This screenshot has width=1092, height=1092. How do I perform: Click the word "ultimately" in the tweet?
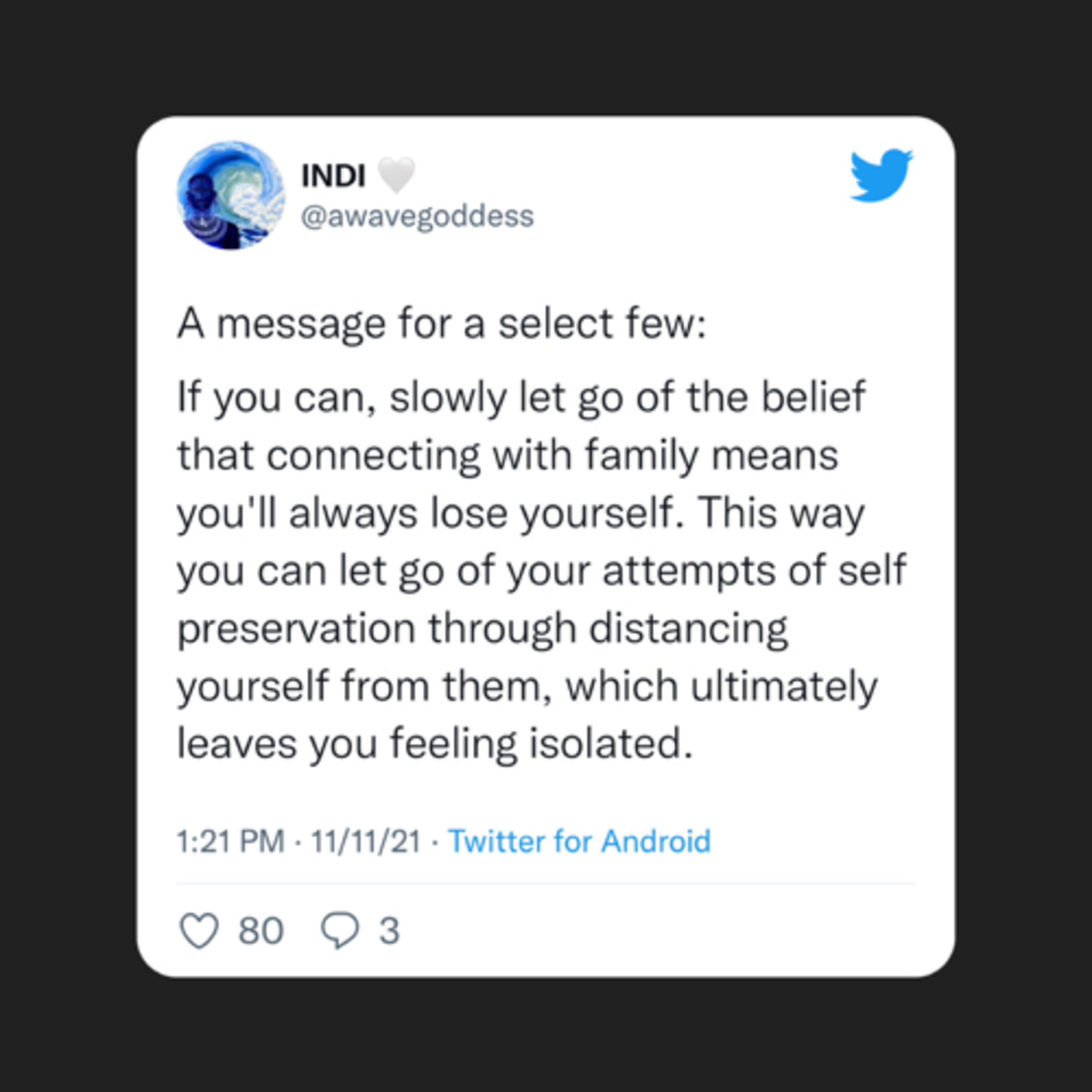click(784, 687)
